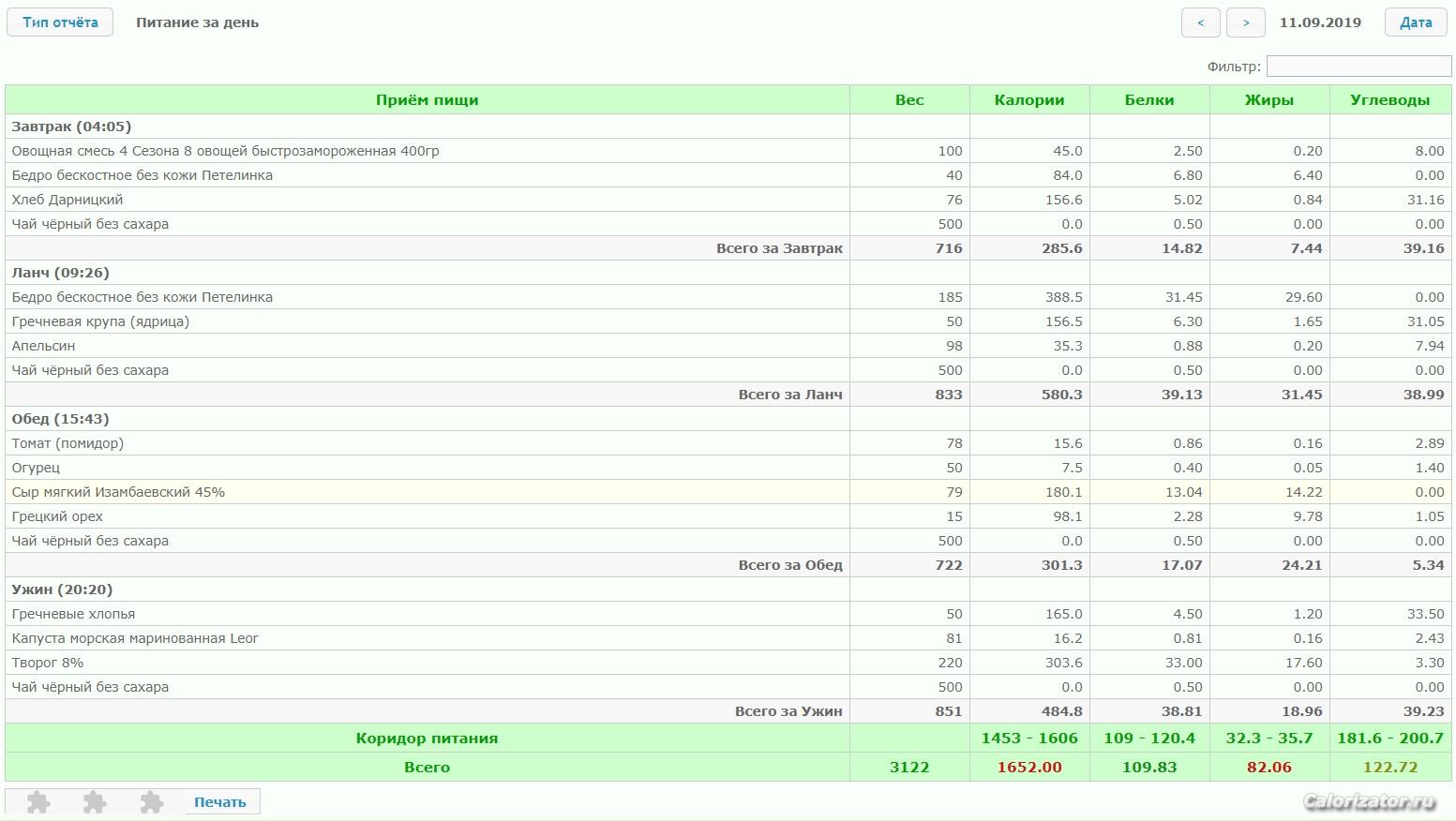The width and height of the screenshot is (1456, 821).
Task: Click the Печать print link
Action: tap(220, 802)
